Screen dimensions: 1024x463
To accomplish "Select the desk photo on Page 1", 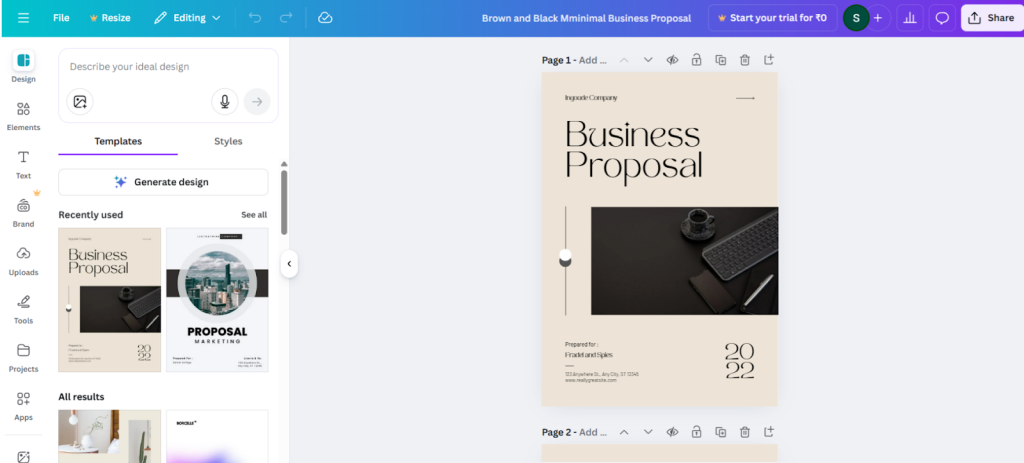I will (x=684, y=261).
